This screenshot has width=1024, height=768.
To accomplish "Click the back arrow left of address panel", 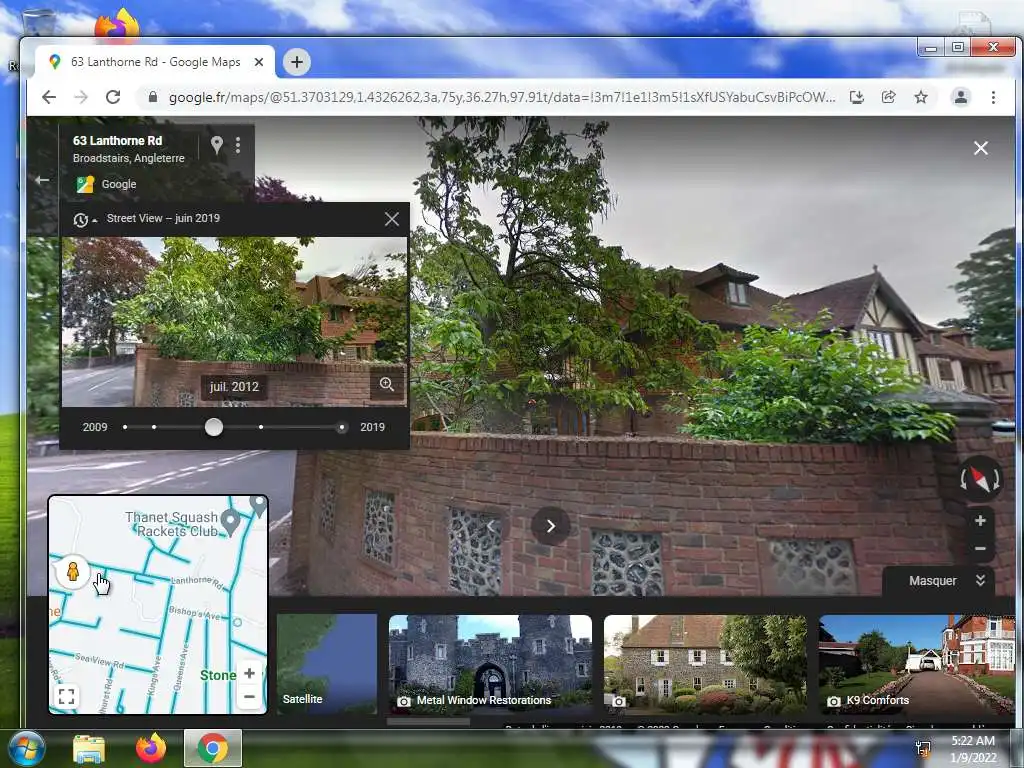I will [x=42, y=180].
